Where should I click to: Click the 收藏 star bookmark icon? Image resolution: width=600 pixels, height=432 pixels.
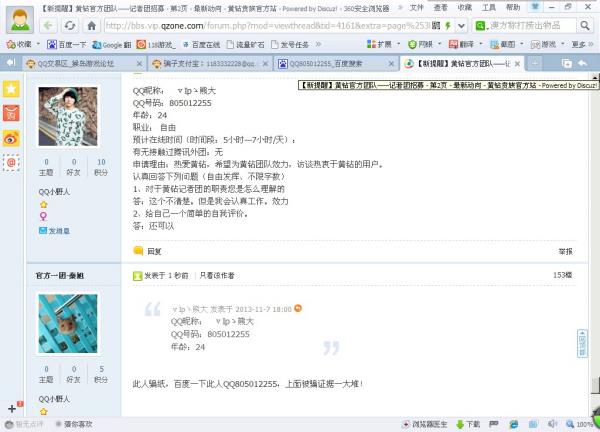pyautogui.click(x=11, y=44)
